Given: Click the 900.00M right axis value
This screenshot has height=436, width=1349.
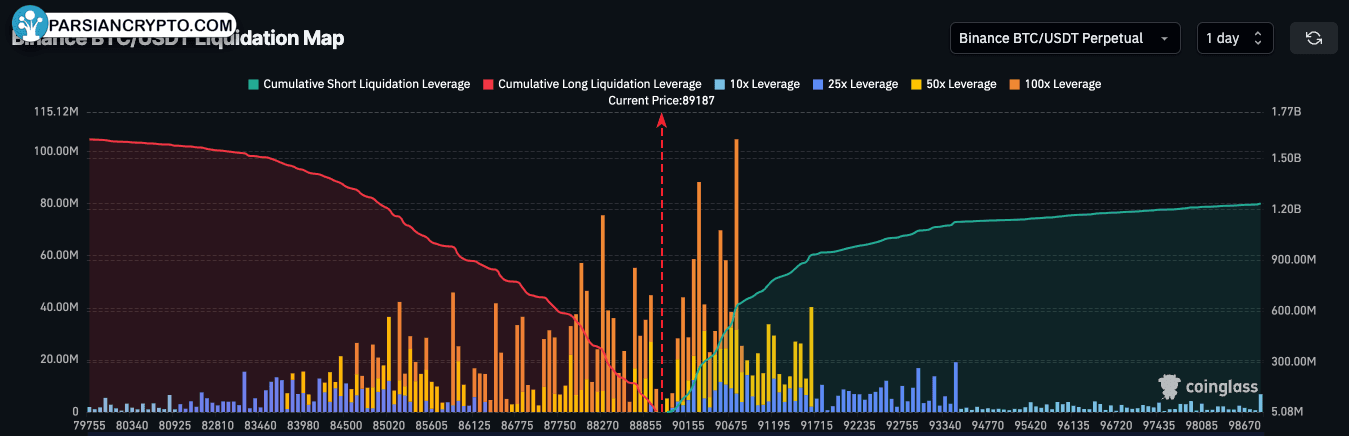Looking at the screenshot, I should point(1292,260).
